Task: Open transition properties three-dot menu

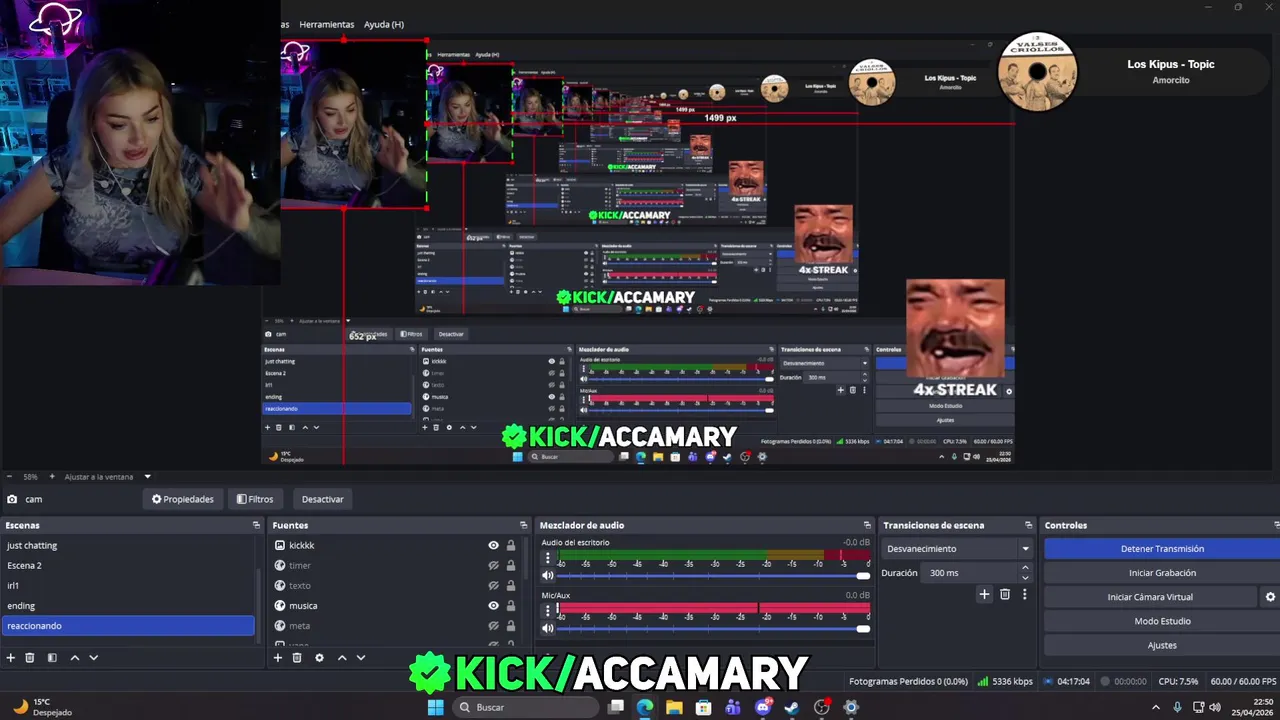Action: 1024,594
